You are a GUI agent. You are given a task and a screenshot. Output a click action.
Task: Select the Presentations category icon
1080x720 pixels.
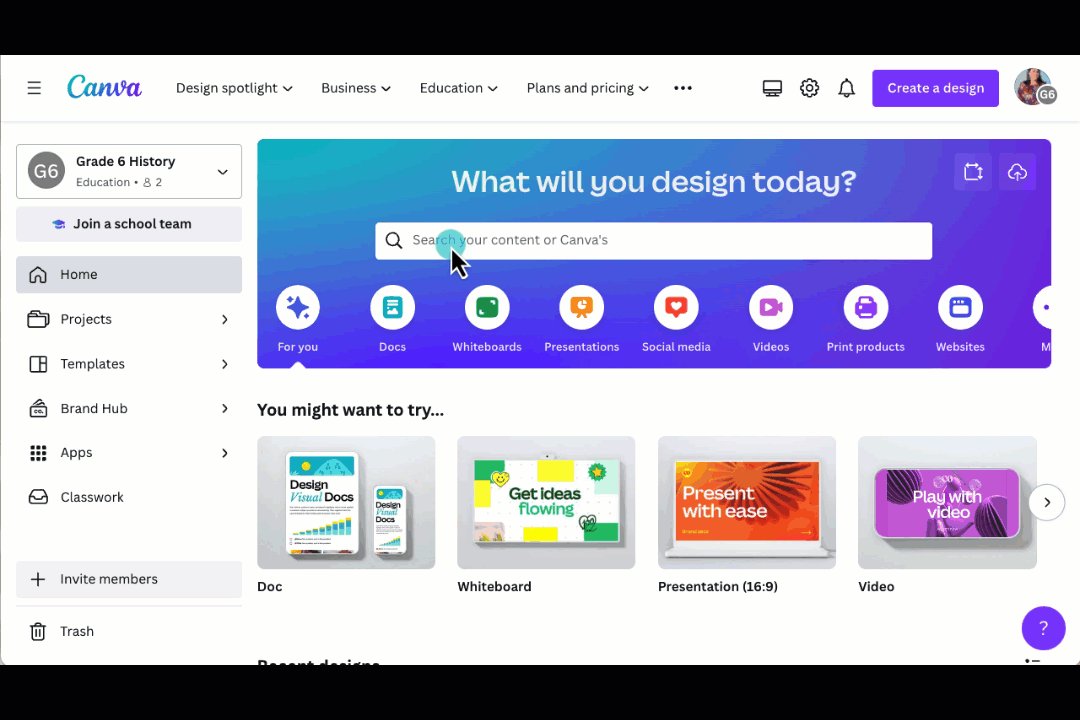click(x=582, y=307)
